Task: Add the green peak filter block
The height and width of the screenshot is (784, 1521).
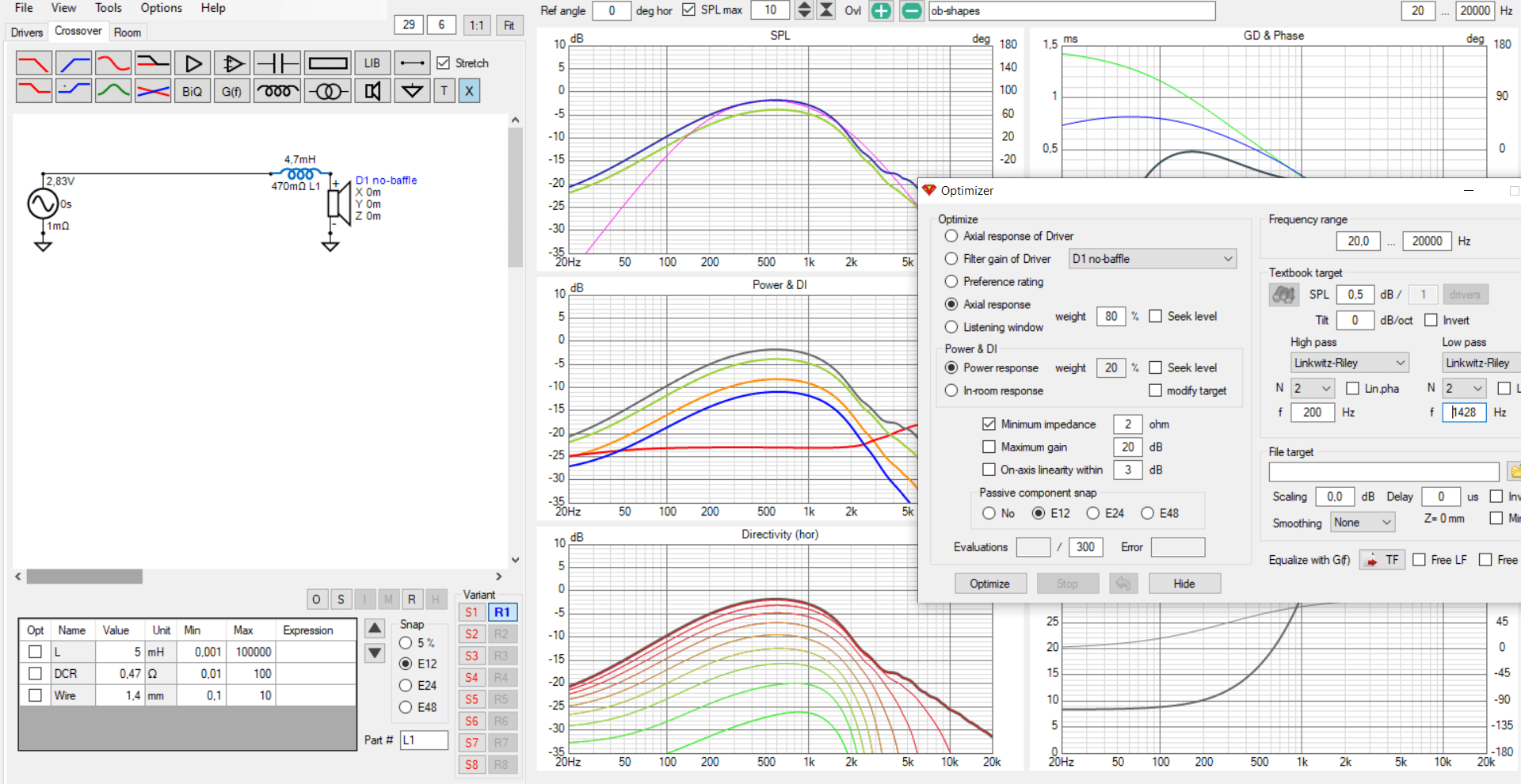Action: 113,91
